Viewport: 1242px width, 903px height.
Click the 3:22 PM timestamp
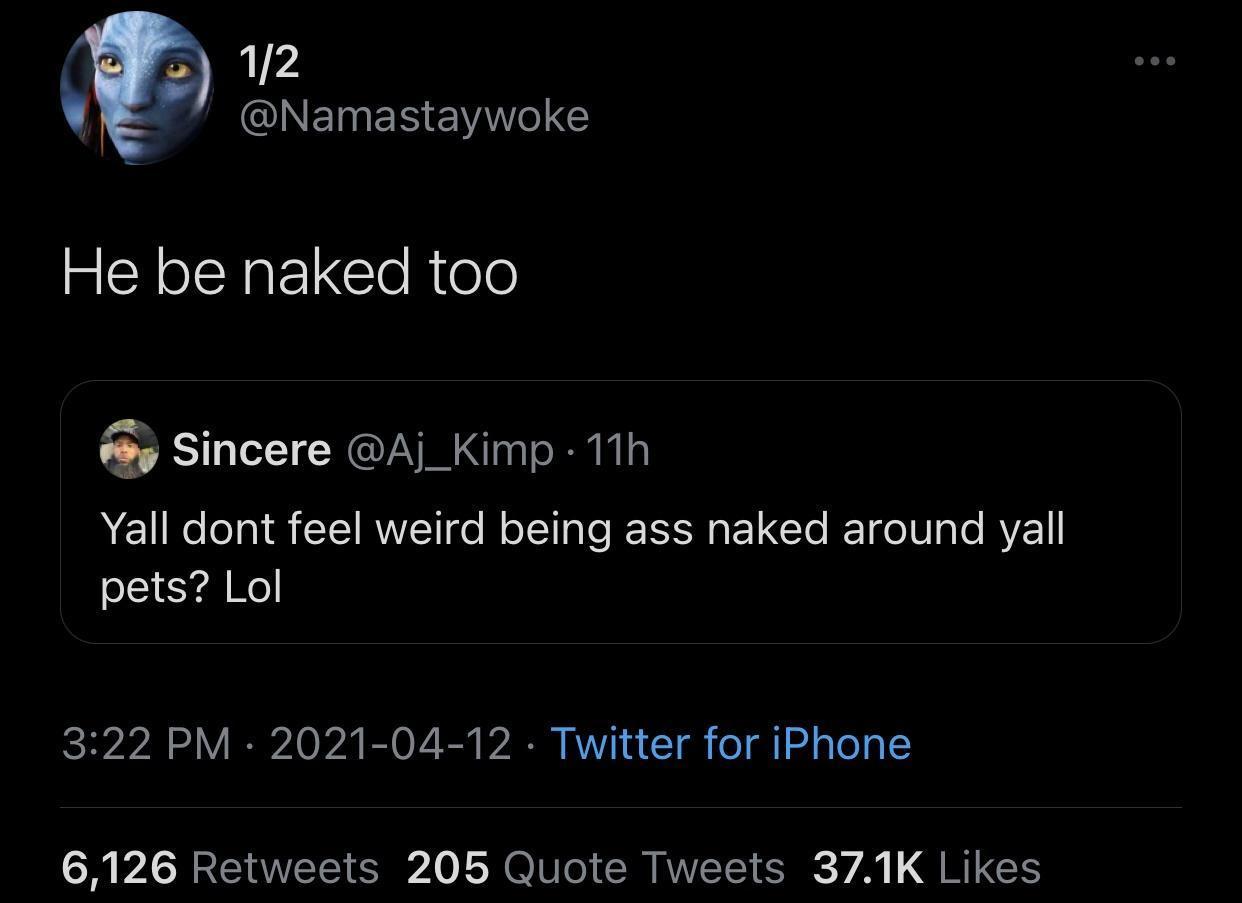click(x=146, y=744)
